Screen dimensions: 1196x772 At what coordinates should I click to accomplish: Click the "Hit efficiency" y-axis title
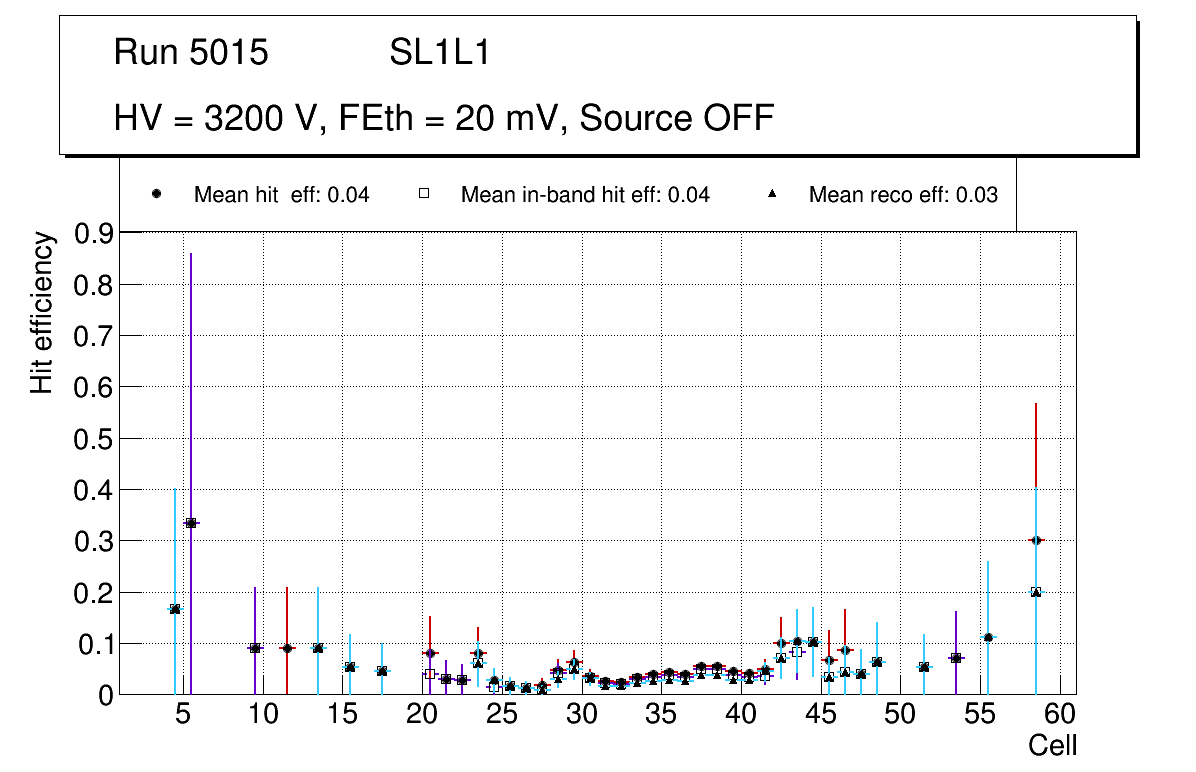41,313
